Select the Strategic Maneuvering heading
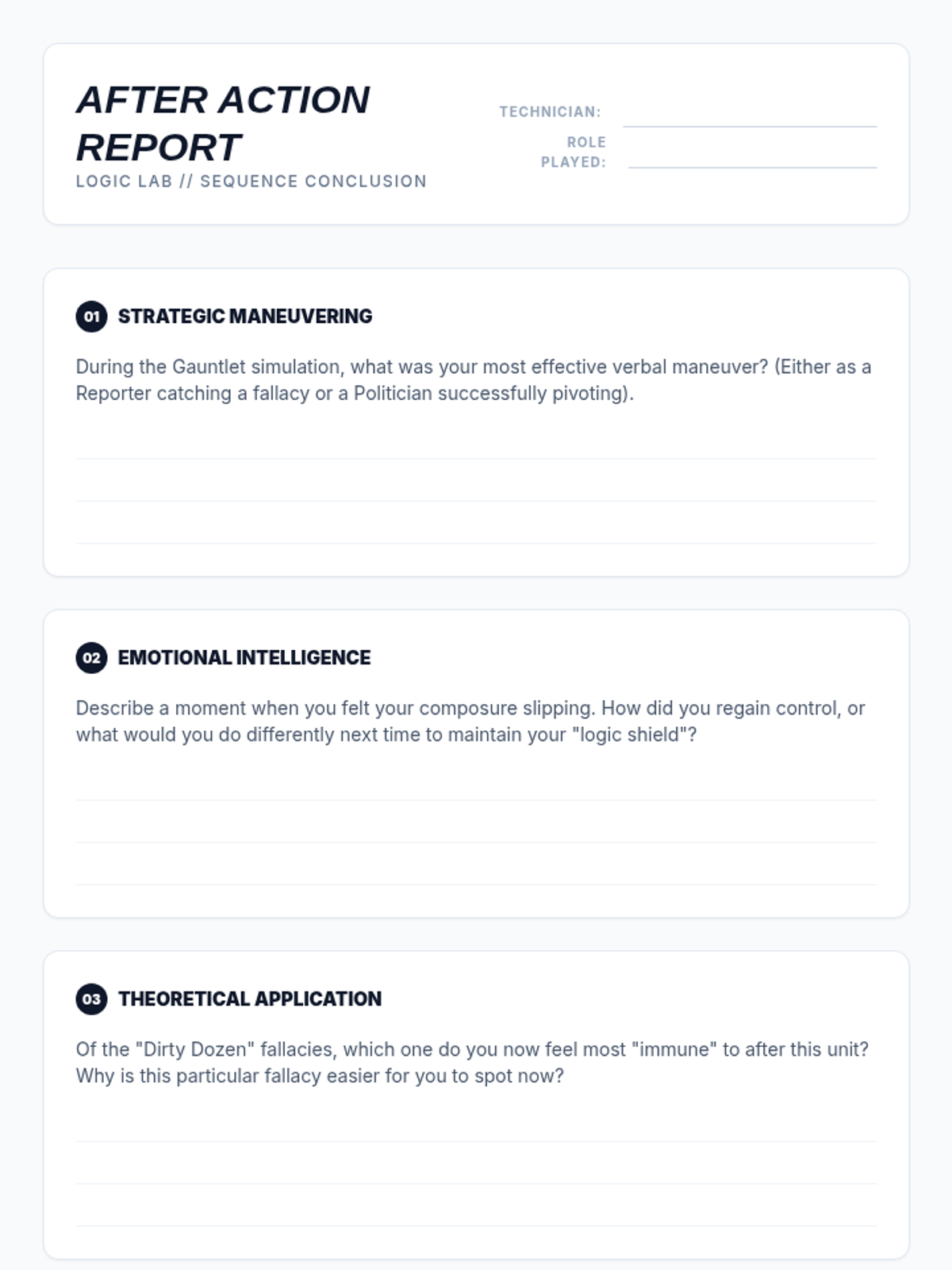 (244, 317)
